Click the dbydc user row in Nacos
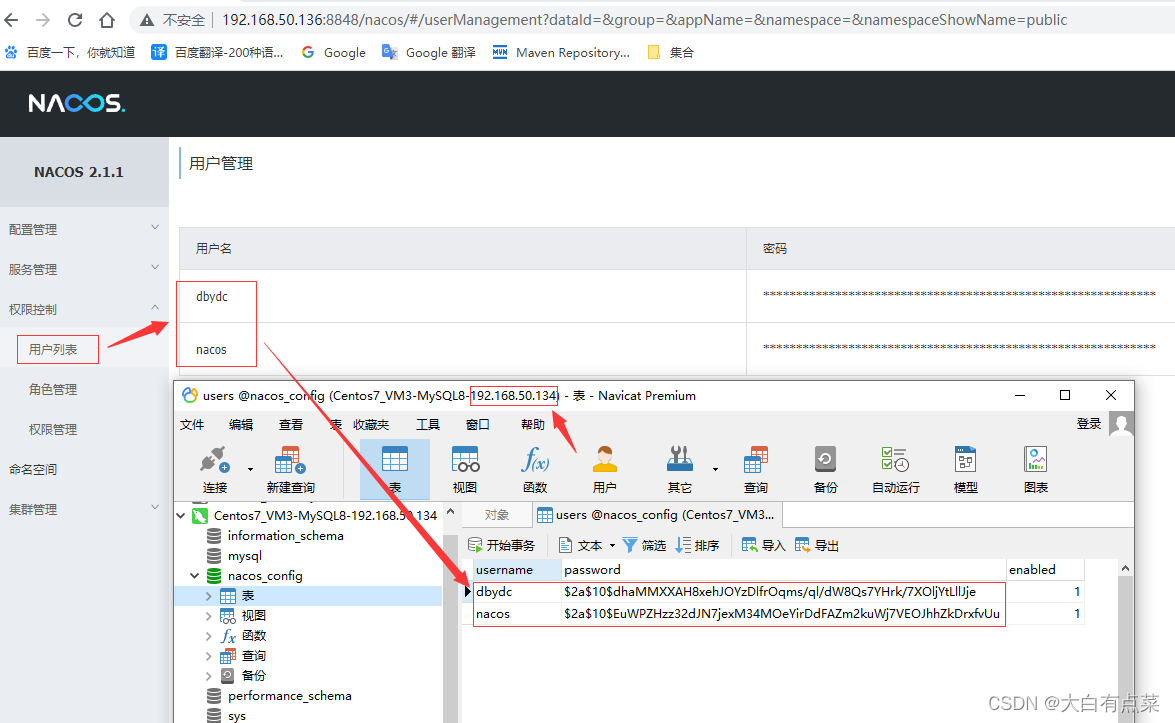The image size is (1175, 723). pyautogui.click(x=677, y=296)
